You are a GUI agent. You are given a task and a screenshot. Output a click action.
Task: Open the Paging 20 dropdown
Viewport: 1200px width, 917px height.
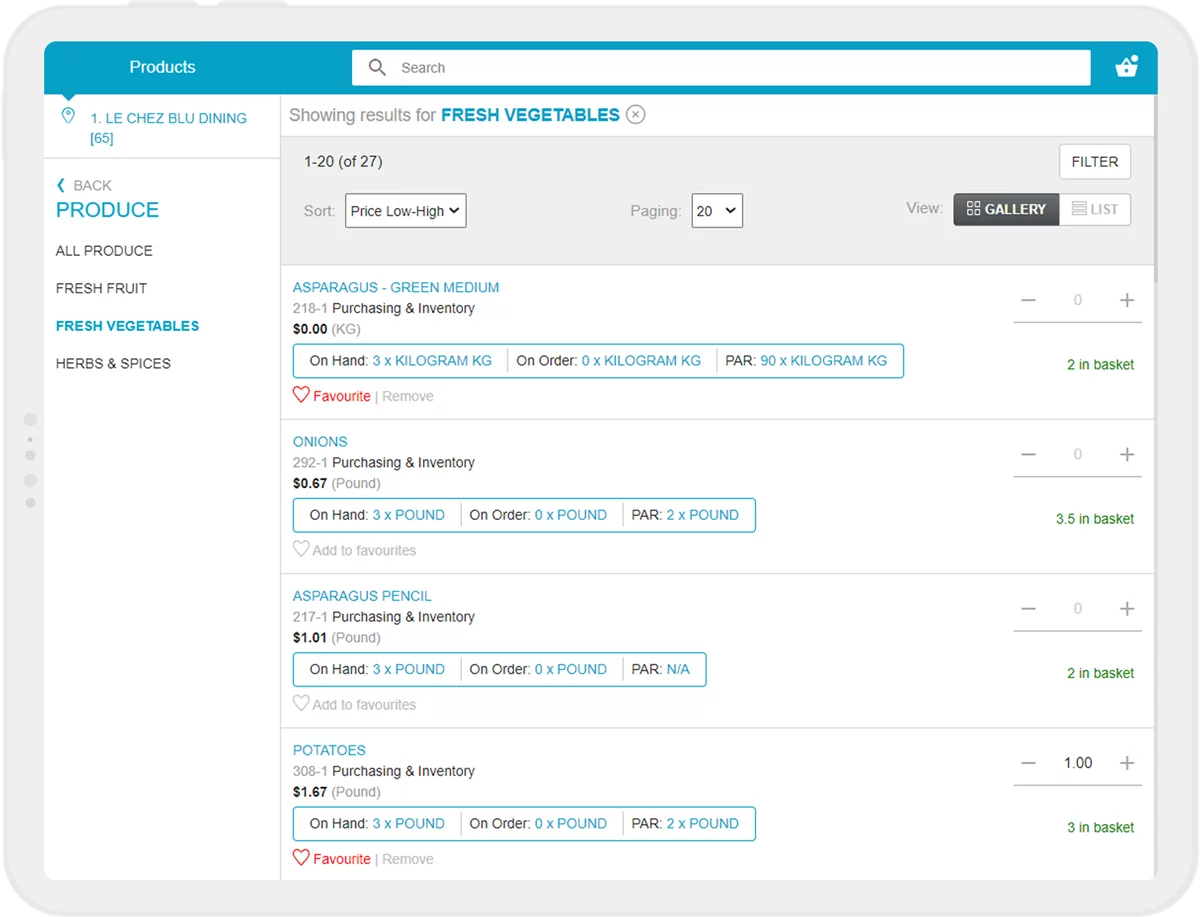716,211
